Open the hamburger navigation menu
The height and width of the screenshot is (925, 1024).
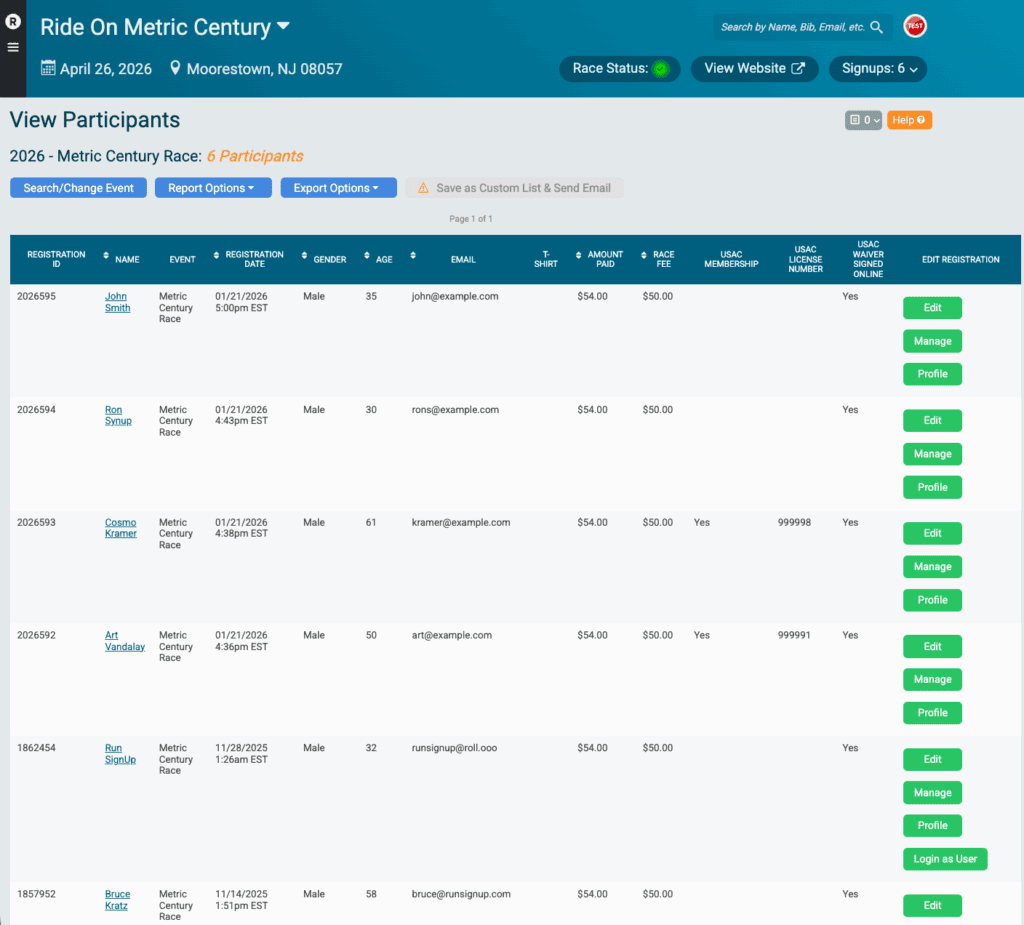click(x=13, y=47)
